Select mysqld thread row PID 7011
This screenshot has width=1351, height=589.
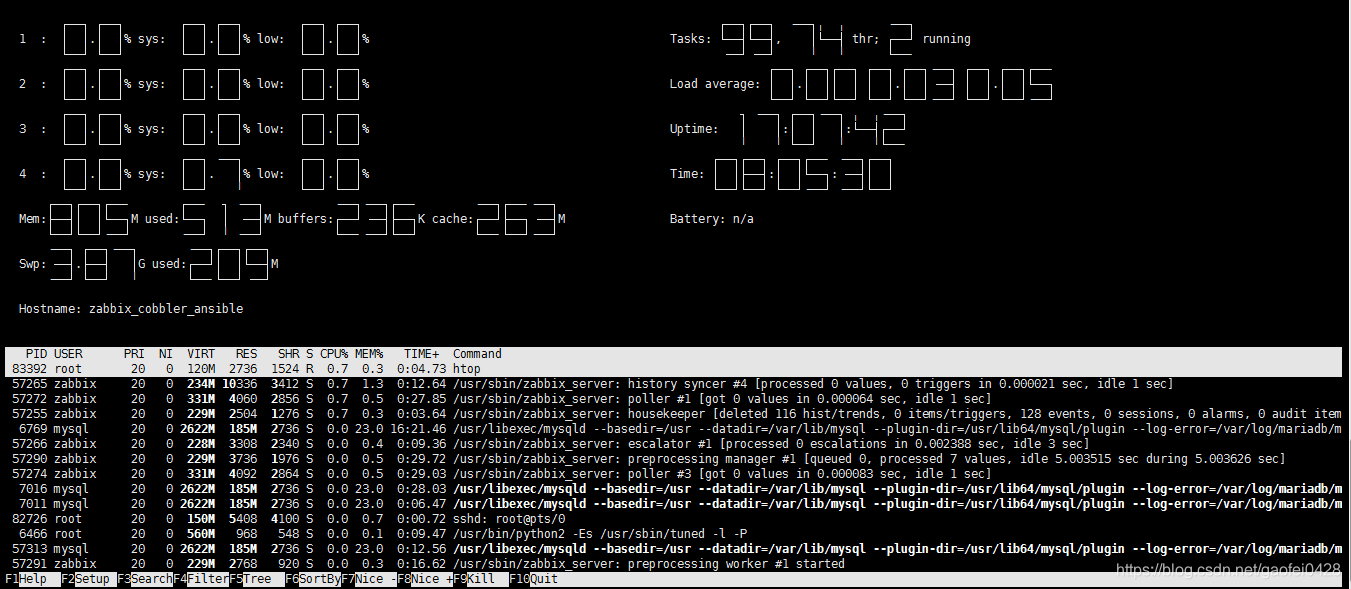coord(674,504)
